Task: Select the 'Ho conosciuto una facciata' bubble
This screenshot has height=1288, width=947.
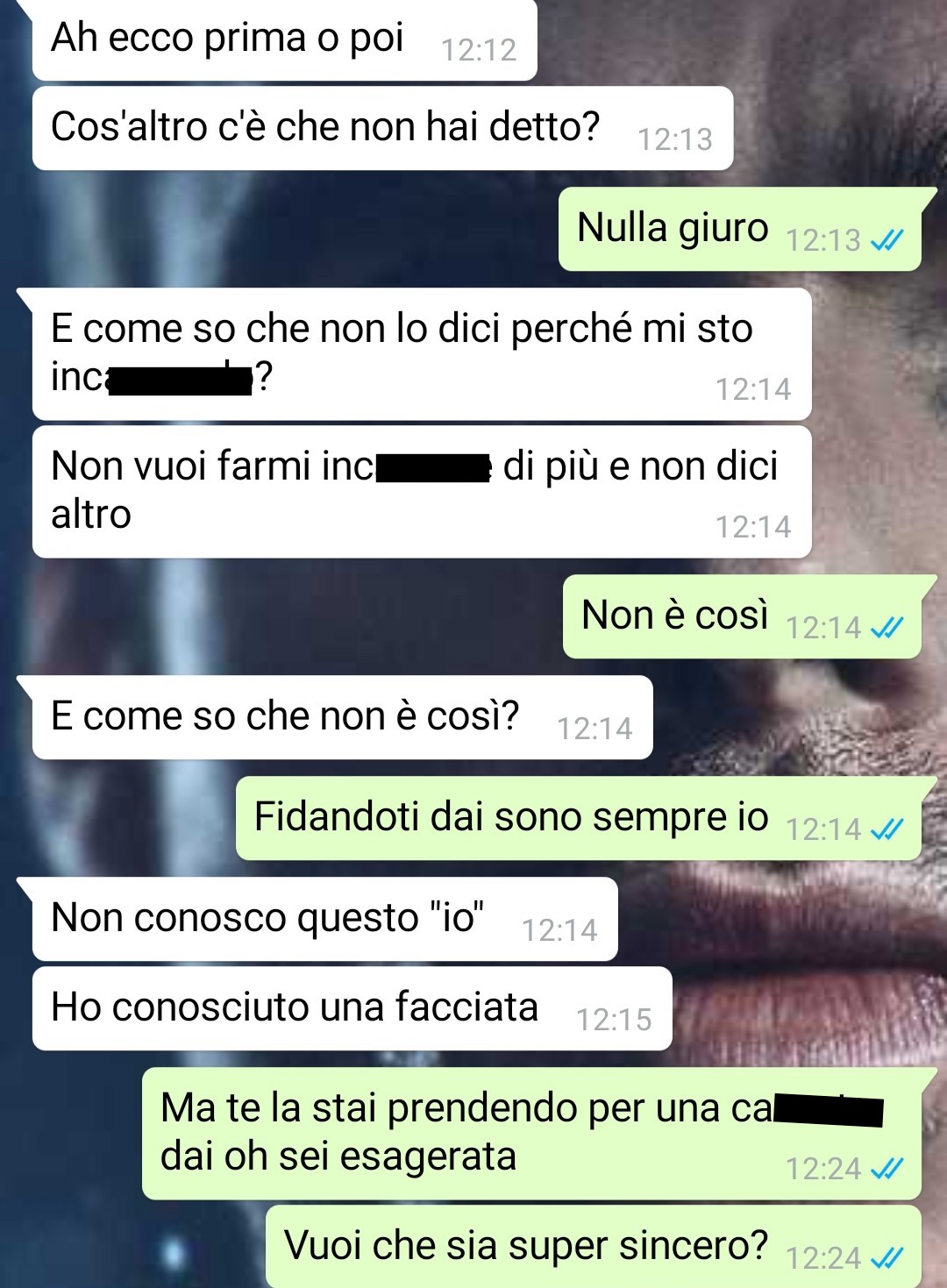Action: [352, 1008]
